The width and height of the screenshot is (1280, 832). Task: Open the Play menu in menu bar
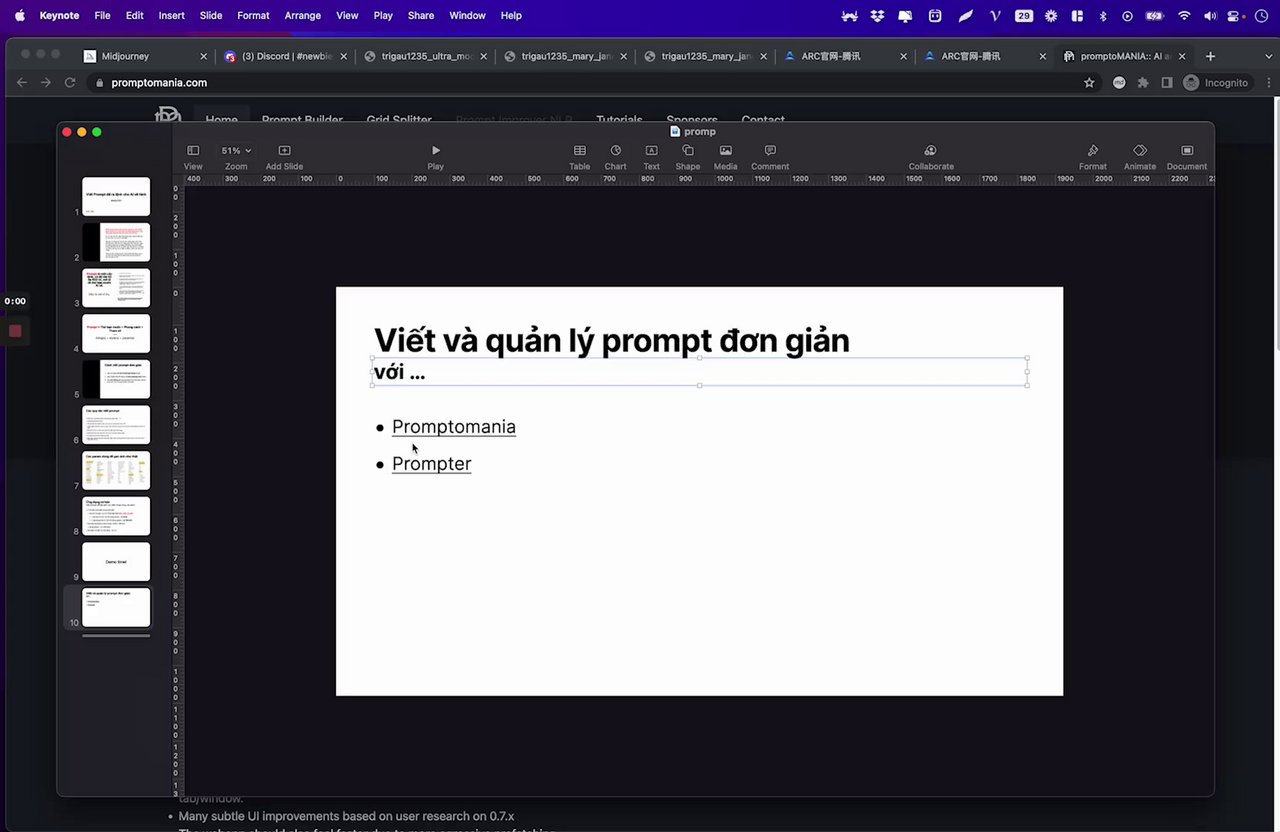click(x=383, y=15)
